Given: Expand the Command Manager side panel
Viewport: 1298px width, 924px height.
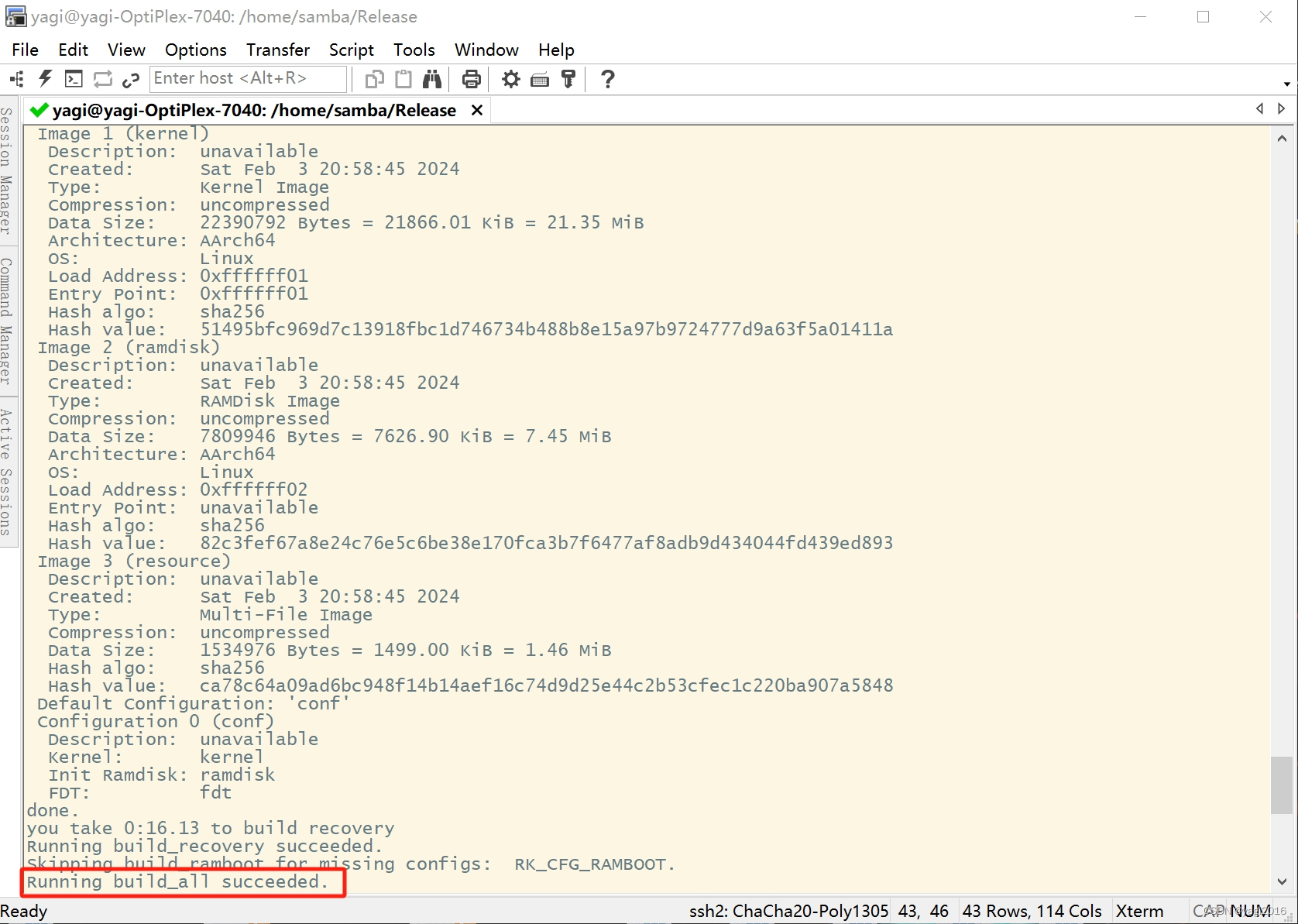Looking at the screenshot, I should click(x=7, y=321).
